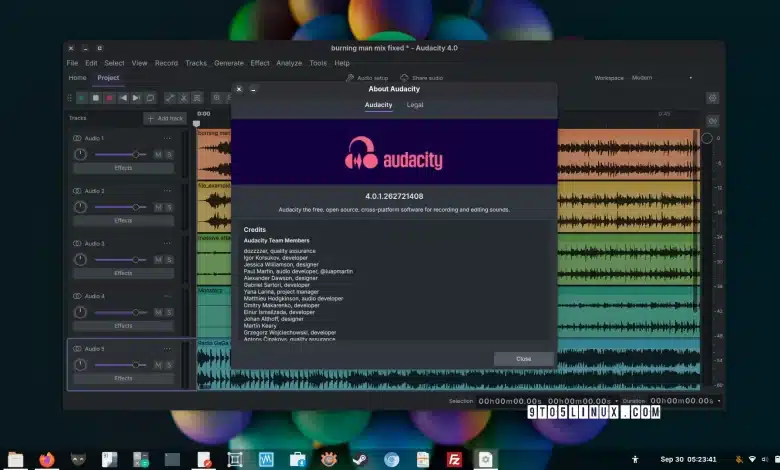Click the Stop button in the transport toolbar
Viewport: 780px width, 470px height.
(x=96, y=98)
